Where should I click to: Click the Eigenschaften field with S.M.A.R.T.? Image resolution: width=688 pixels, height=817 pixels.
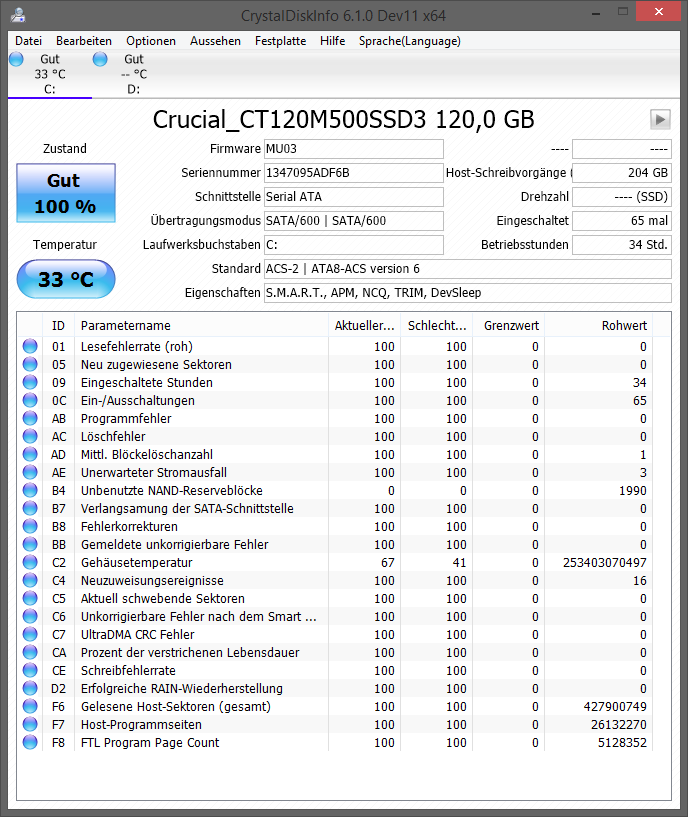[468, 293]
